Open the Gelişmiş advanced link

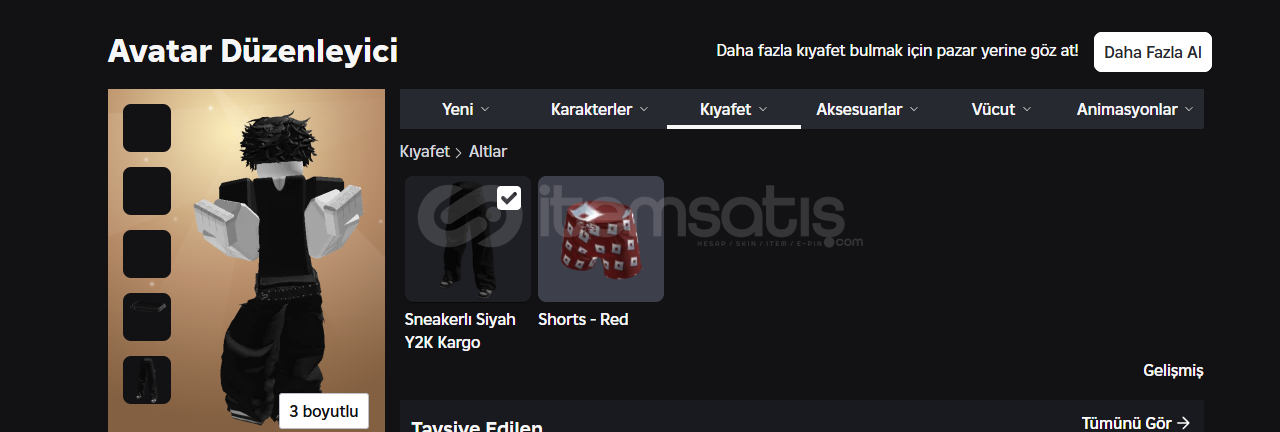coord(1173,371)
